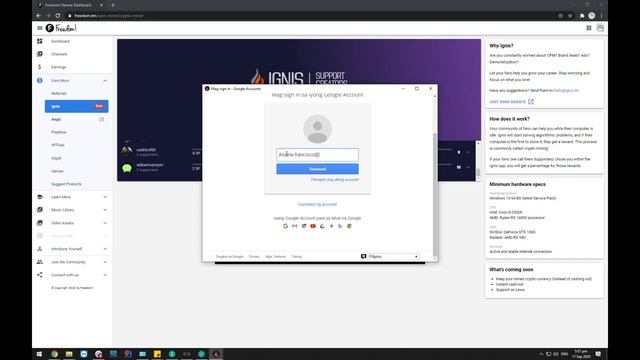Image resolution: width=640 pixels, height=360 pixels.
Task: Expand the Connect with us section chevron
Action: pos(105,275)
